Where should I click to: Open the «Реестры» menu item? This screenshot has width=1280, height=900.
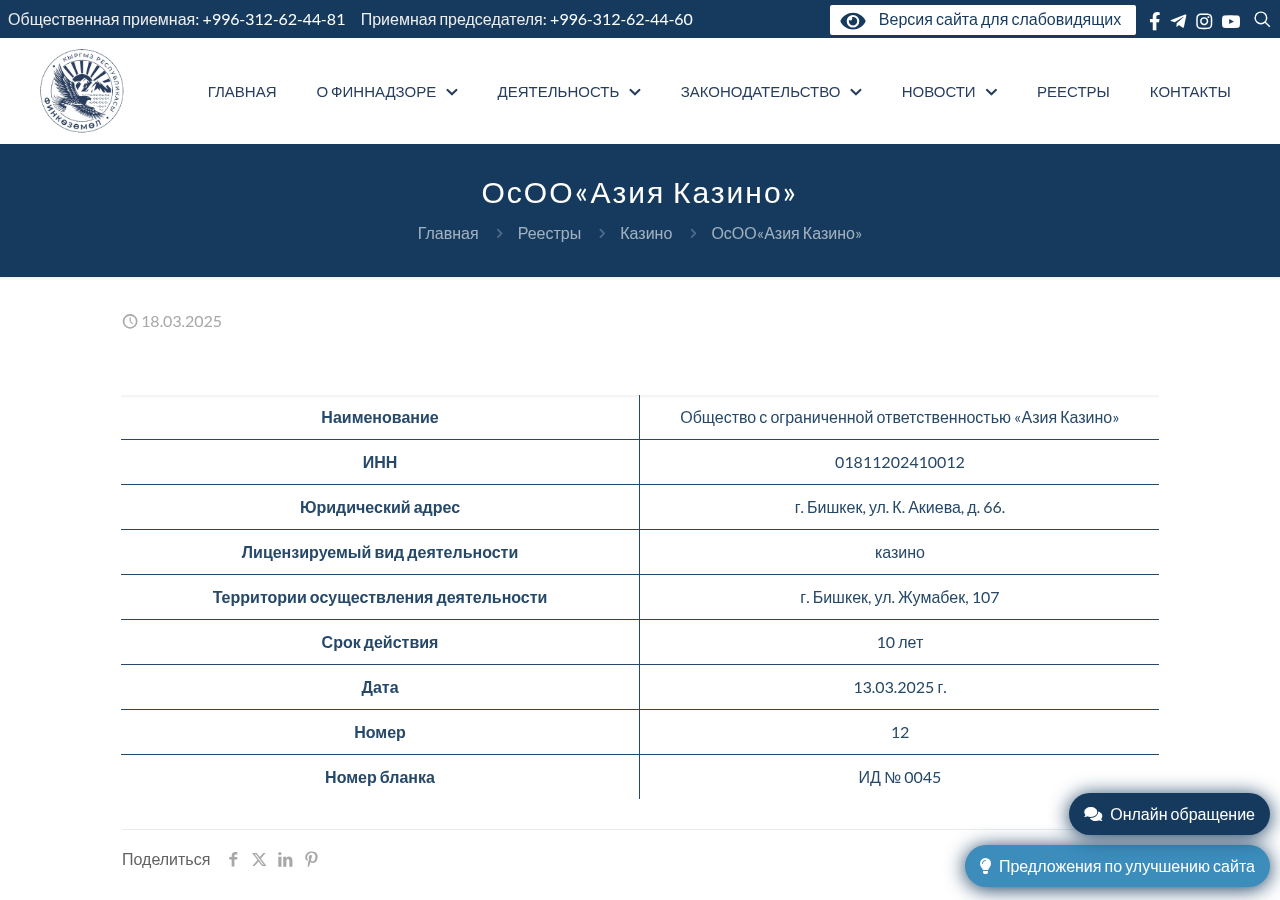pyautogui.click(x=1073, y=92)
